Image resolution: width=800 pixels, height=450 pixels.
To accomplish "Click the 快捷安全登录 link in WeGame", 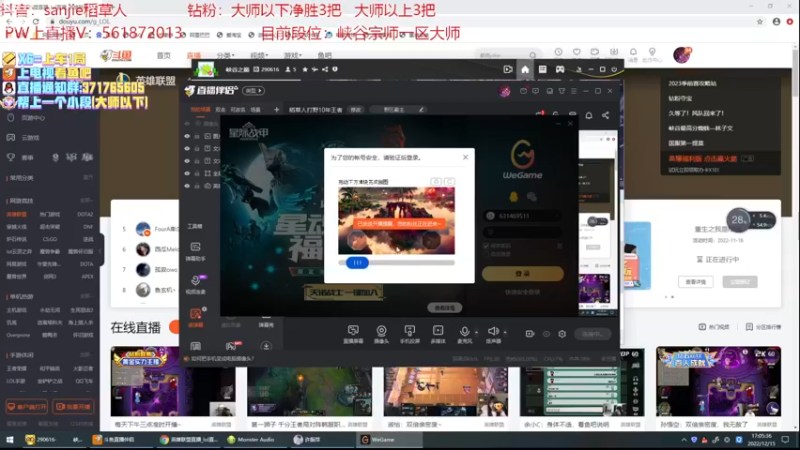I will (522, 292).
